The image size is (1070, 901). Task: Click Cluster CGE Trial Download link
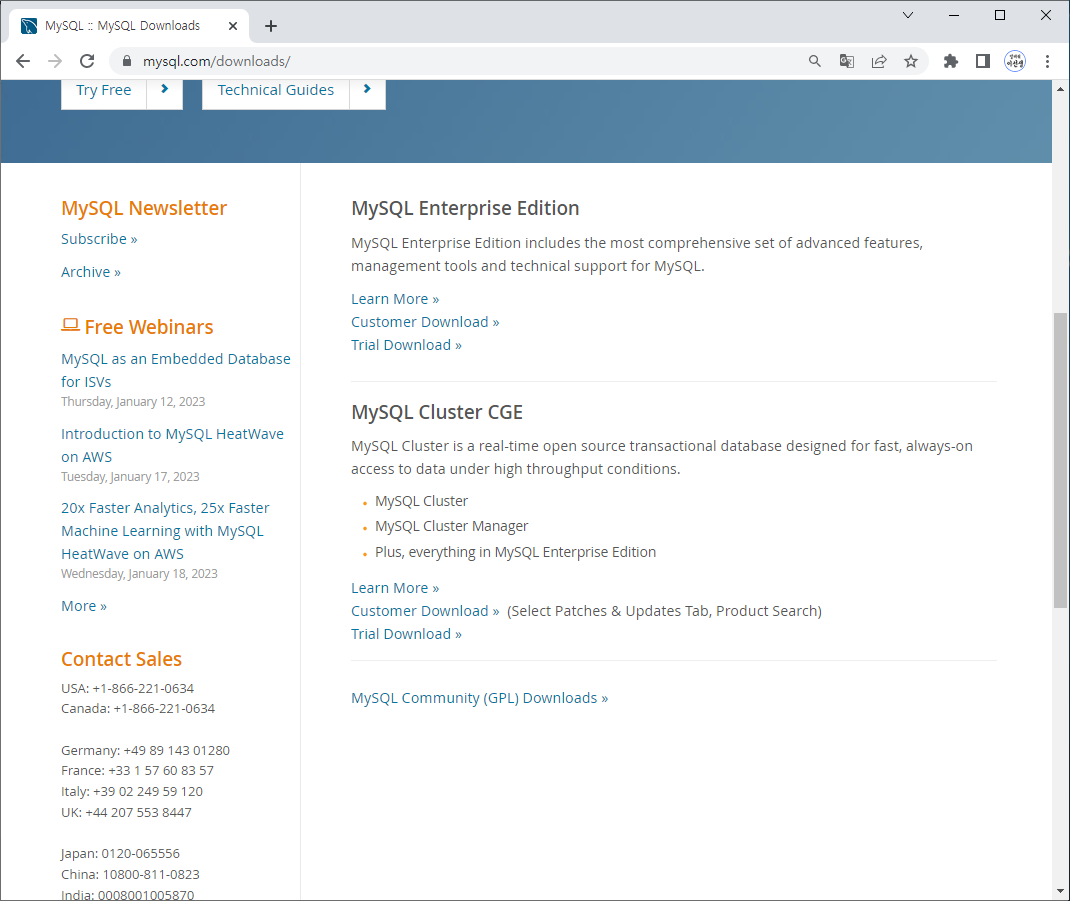click(406, 634)
